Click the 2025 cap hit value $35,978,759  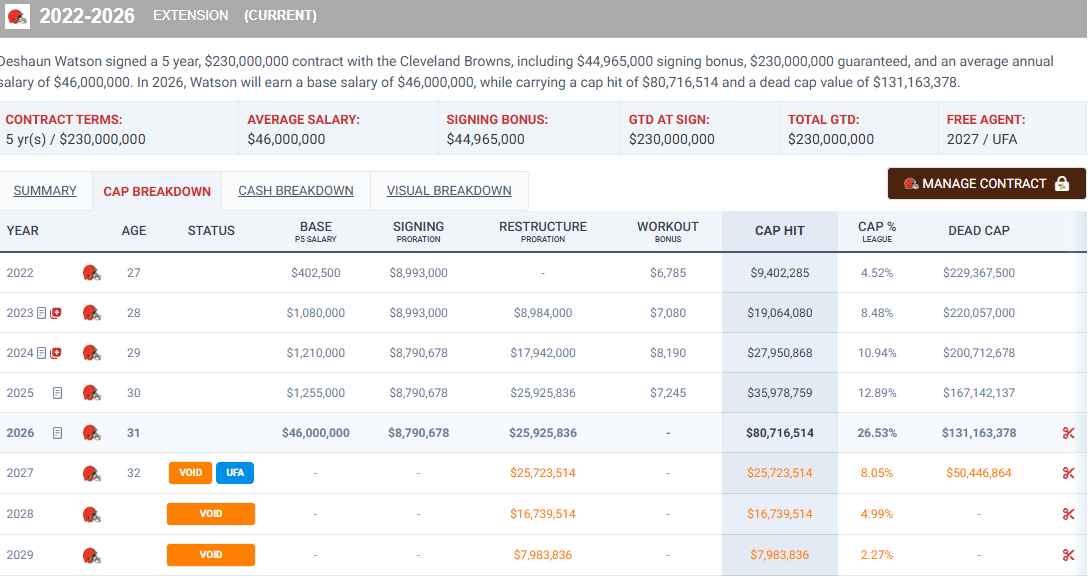[x=780, y=393]
